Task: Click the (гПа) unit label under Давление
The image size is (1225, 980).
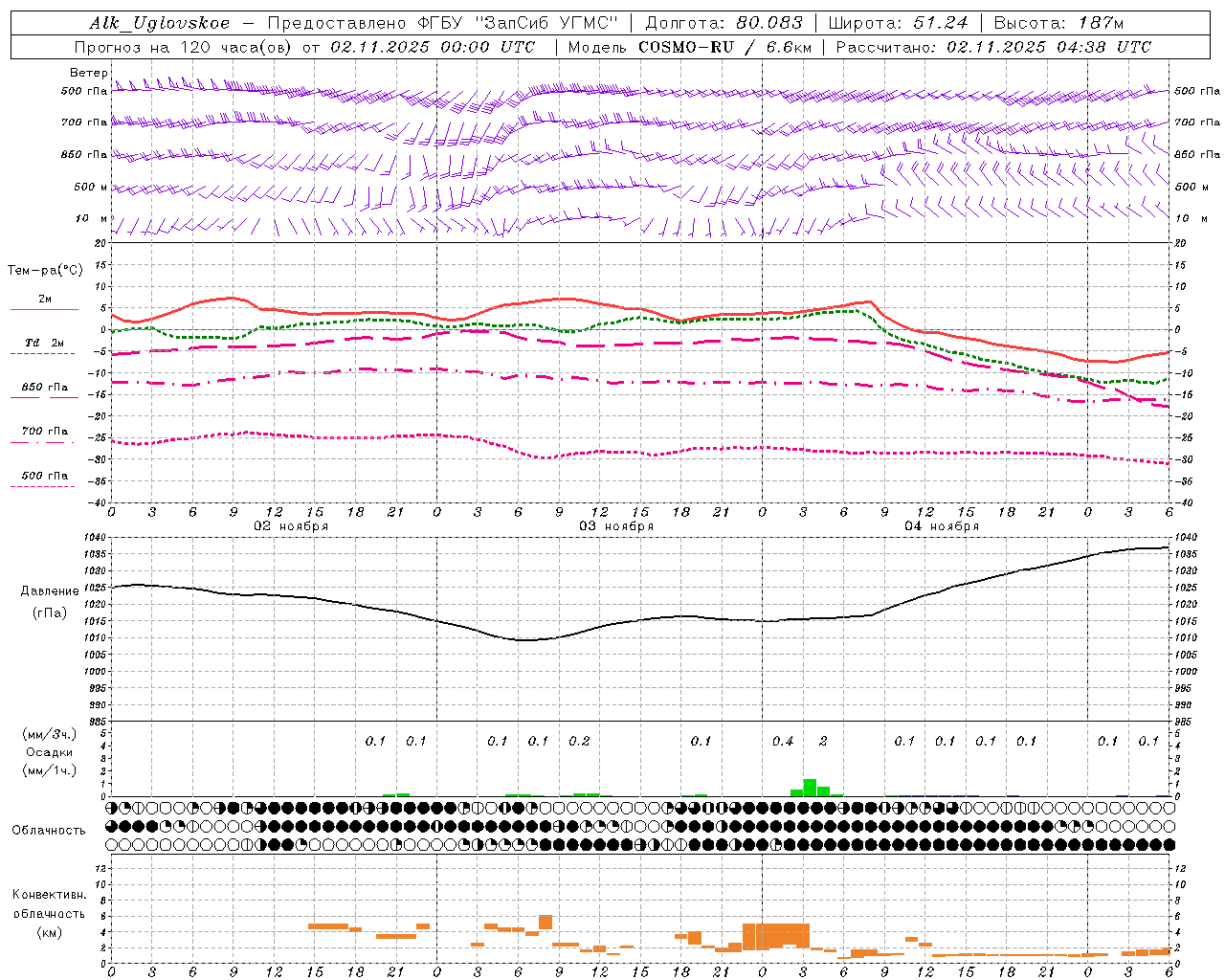Action: pyautogui.click(x=50, y=613)
